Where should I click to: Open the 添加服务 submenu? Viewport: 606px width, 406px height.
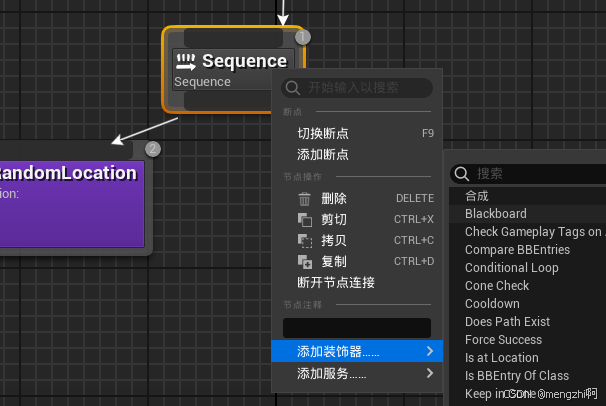coord(357,373)
